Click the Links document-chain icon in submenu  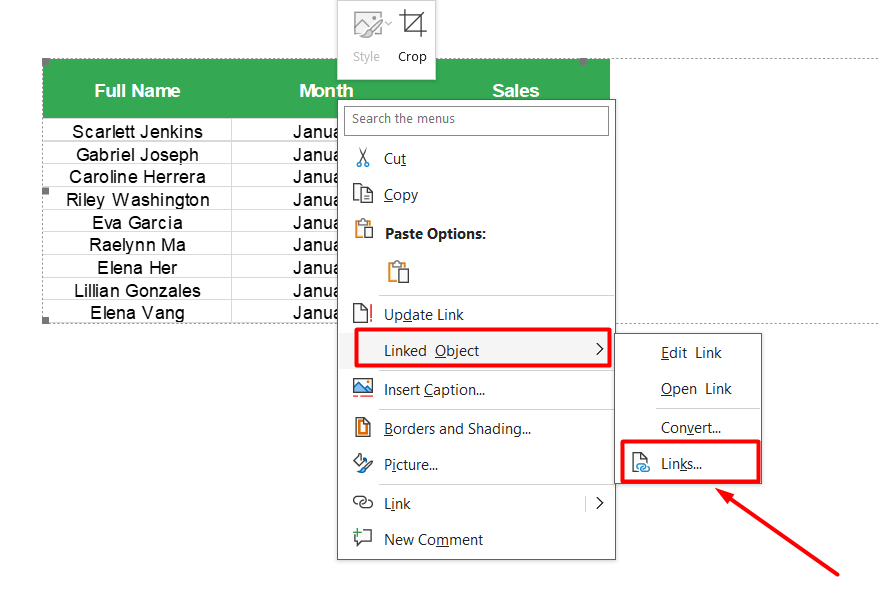(641, 463)
